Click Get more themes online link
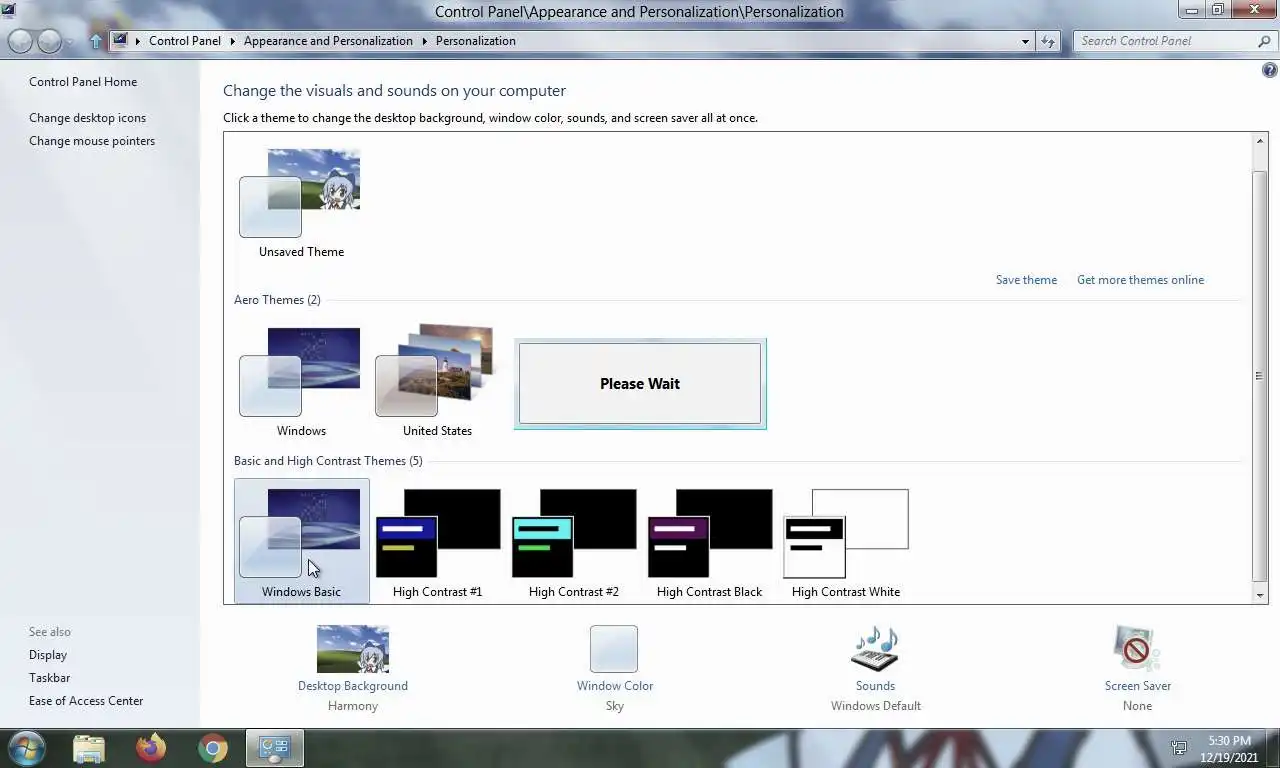 tap(1140, 280)
